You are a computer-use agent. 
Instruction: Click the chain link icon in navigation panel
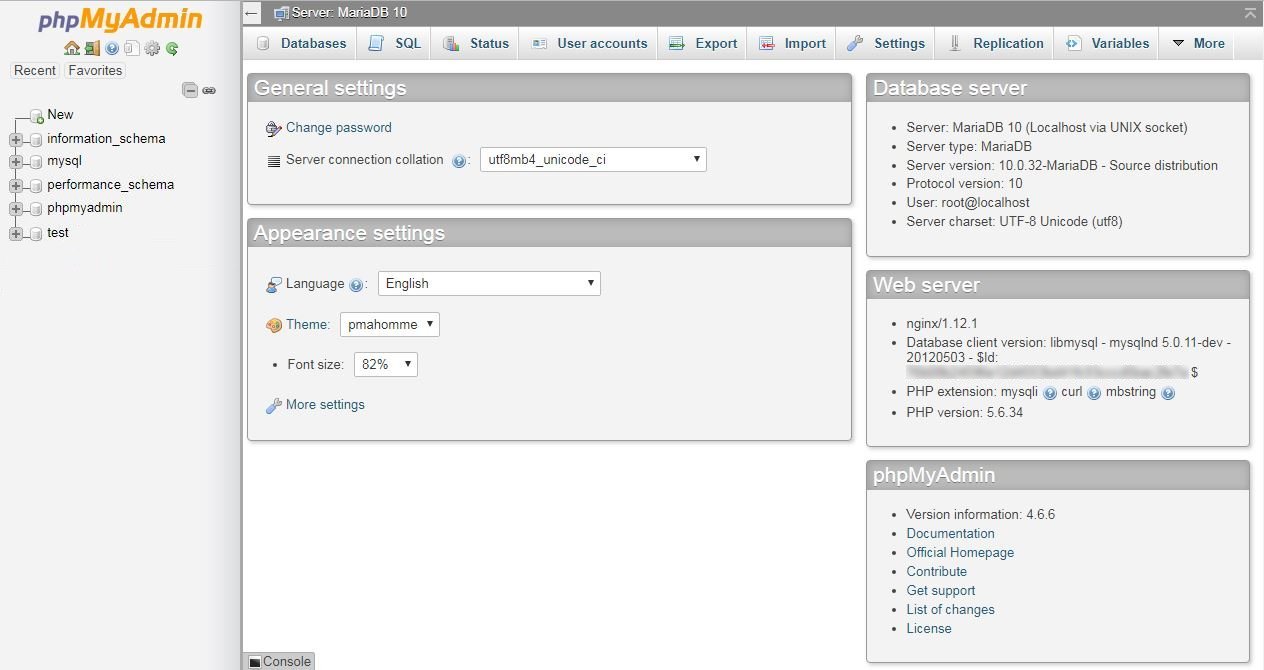[x=209, y=90]
